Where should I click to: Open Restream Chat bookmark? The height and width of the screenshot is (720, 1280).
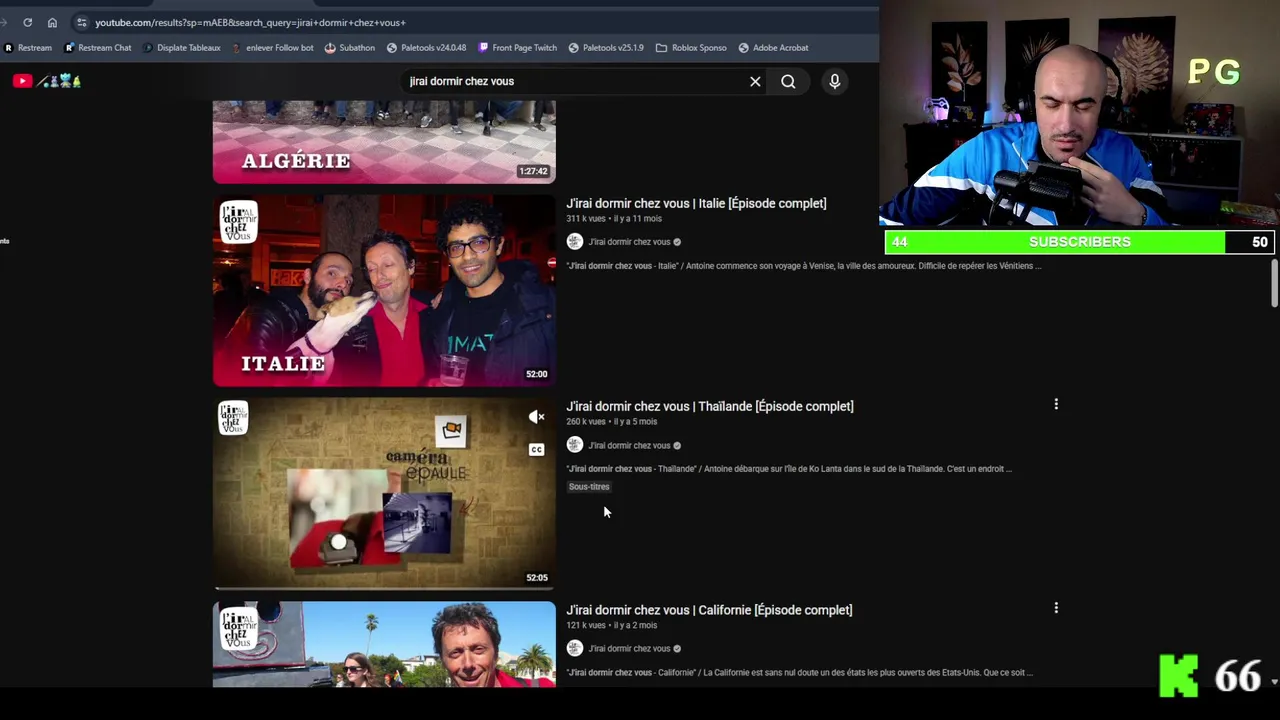pyautogui.click(x=98, y=47)
